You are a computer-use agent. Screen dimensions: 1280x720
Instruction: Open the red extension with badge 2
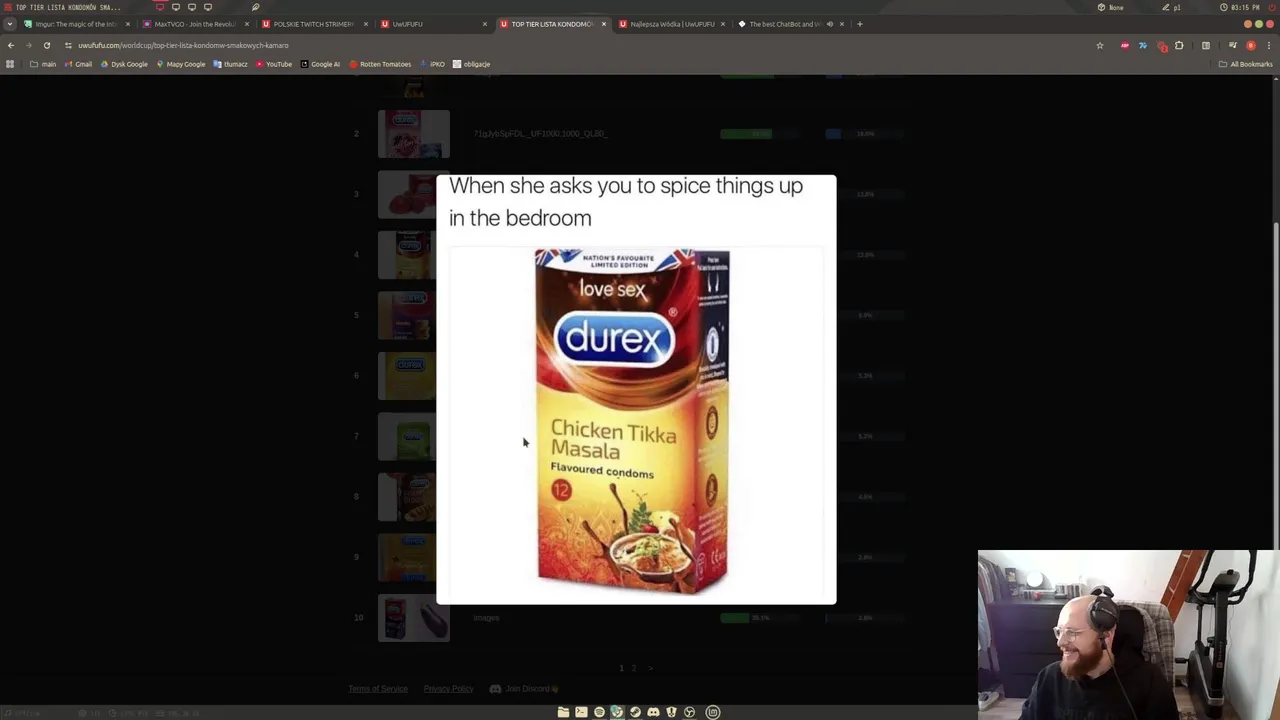coord(1161,45)
